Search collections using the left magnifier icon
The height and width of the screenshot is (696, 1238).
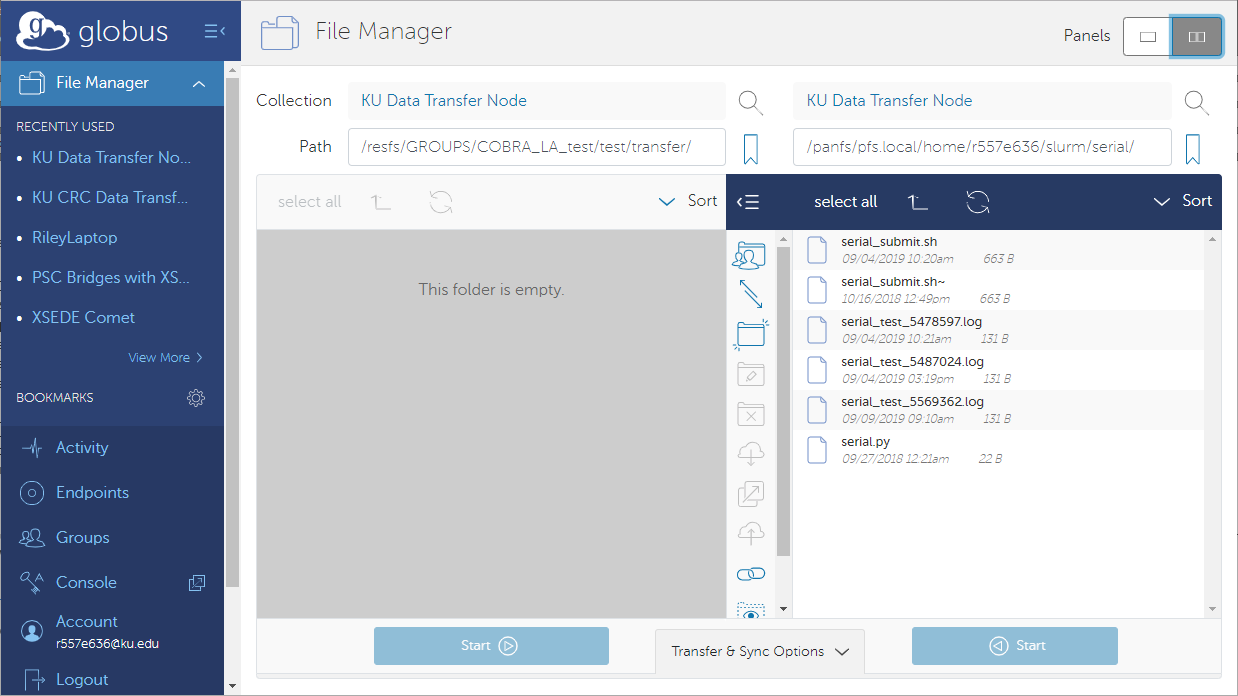[x=751, y=102]
